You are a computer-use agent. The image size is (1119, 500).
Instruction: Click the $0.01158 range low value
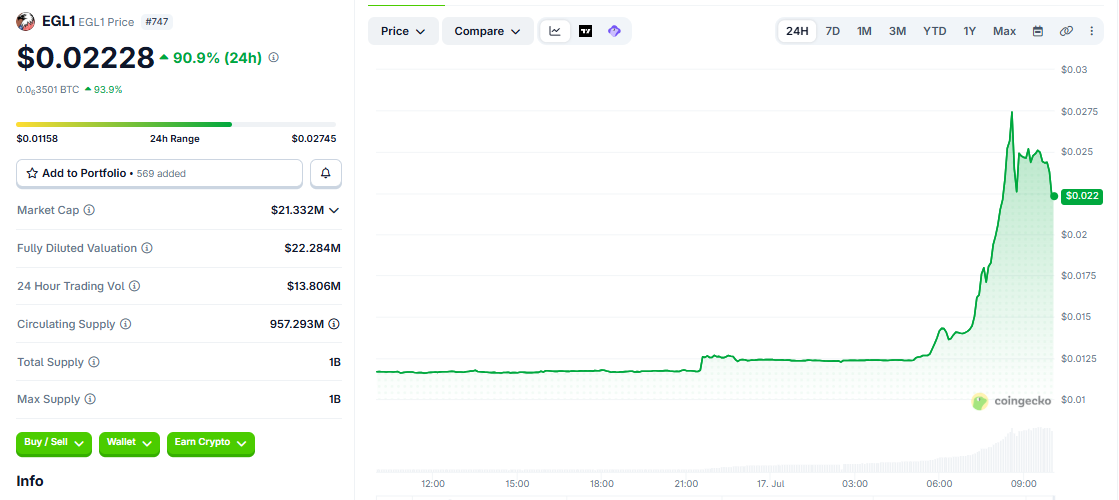point(37,138)
